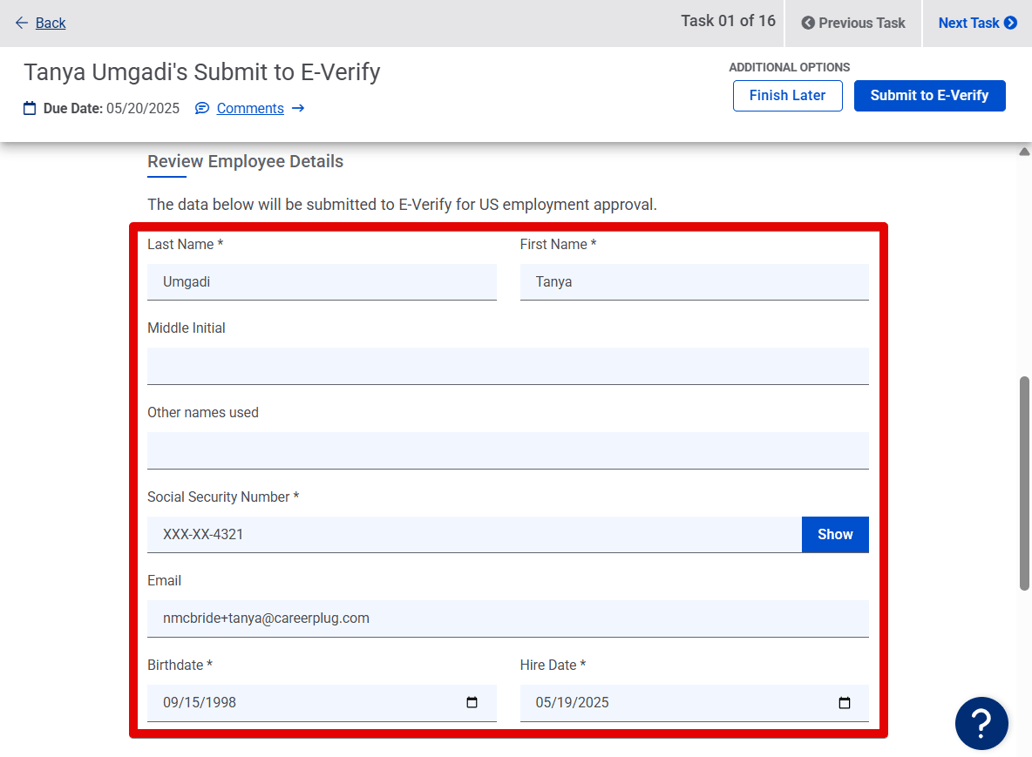The height and width of the screenshot is (757, 1032).
Task: Reveal Social Security Number with Show
Action: (x=835, y=534)
